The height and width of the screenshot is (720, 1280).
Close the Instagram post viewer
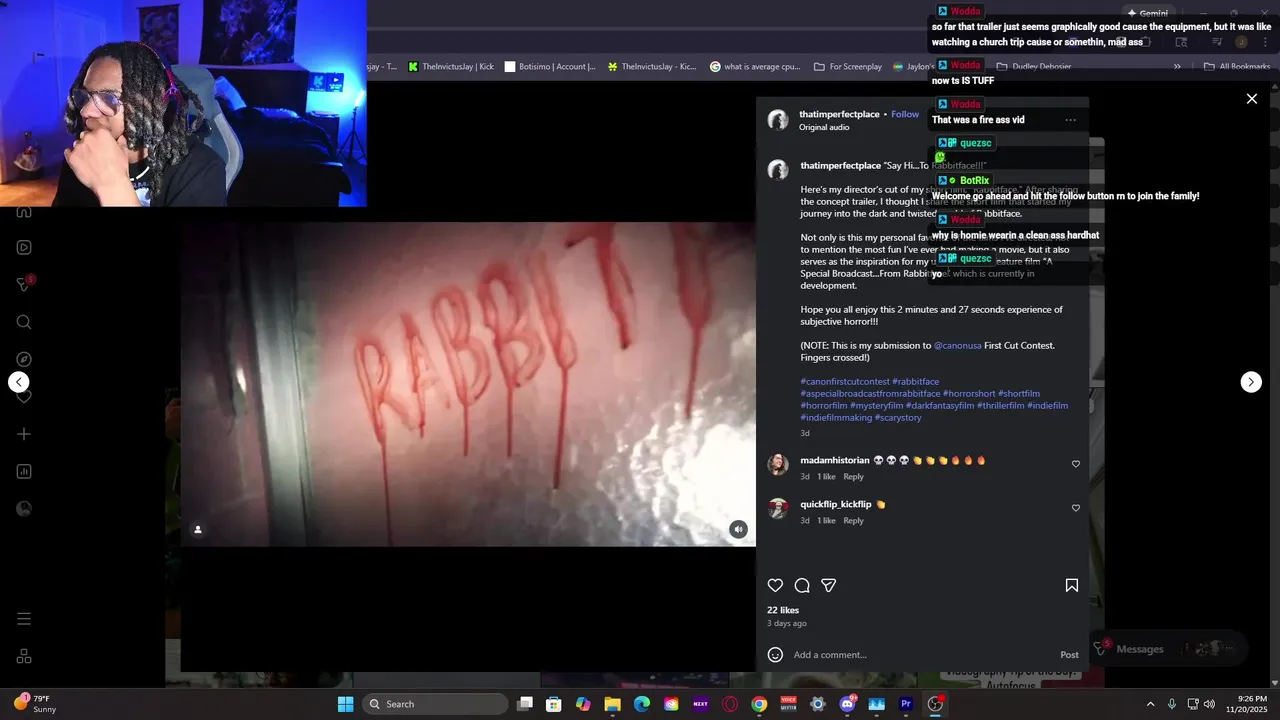coord(1251,98)
